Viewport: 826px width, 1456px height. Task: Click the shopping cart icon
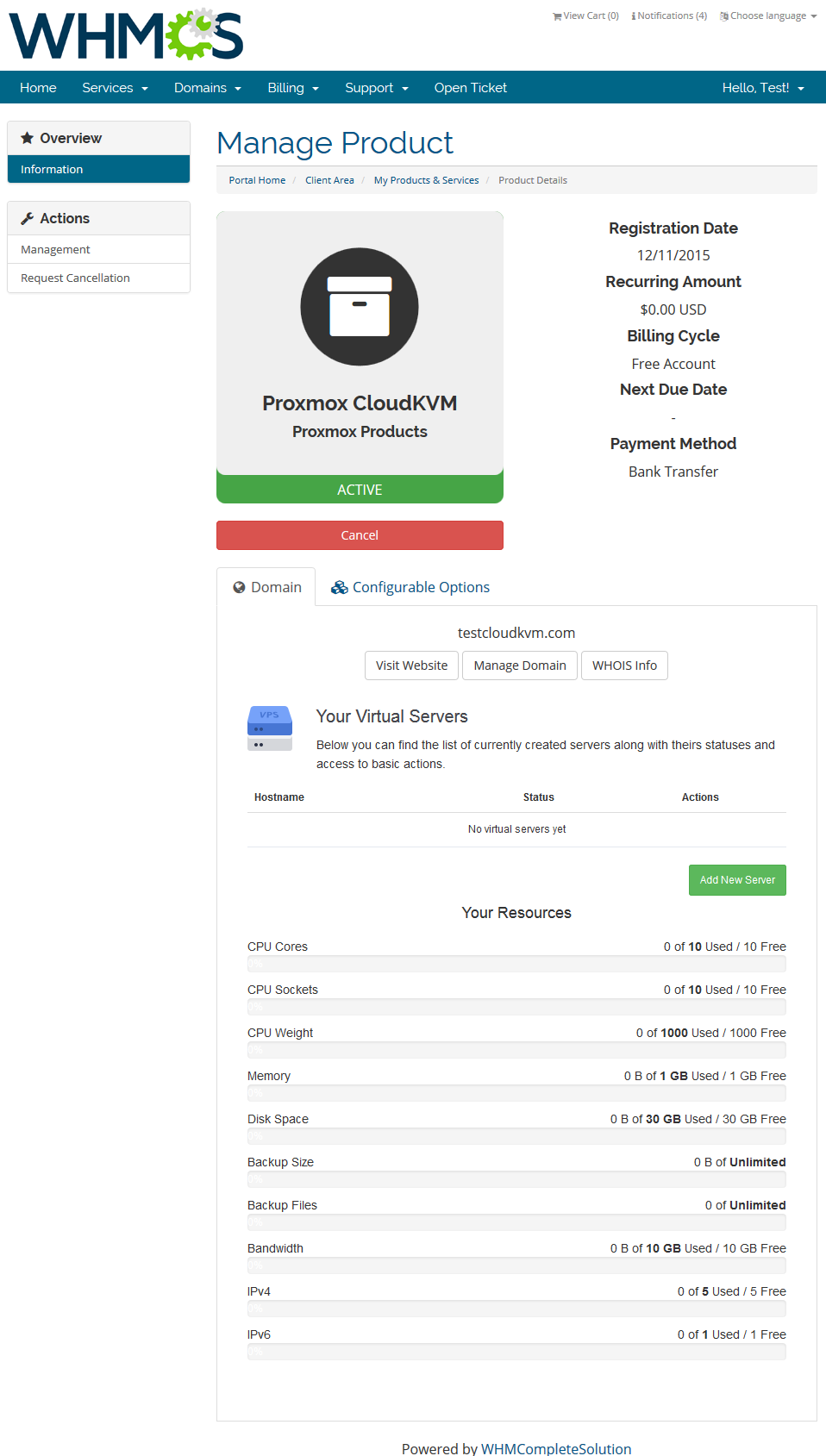tap(557, 16)
